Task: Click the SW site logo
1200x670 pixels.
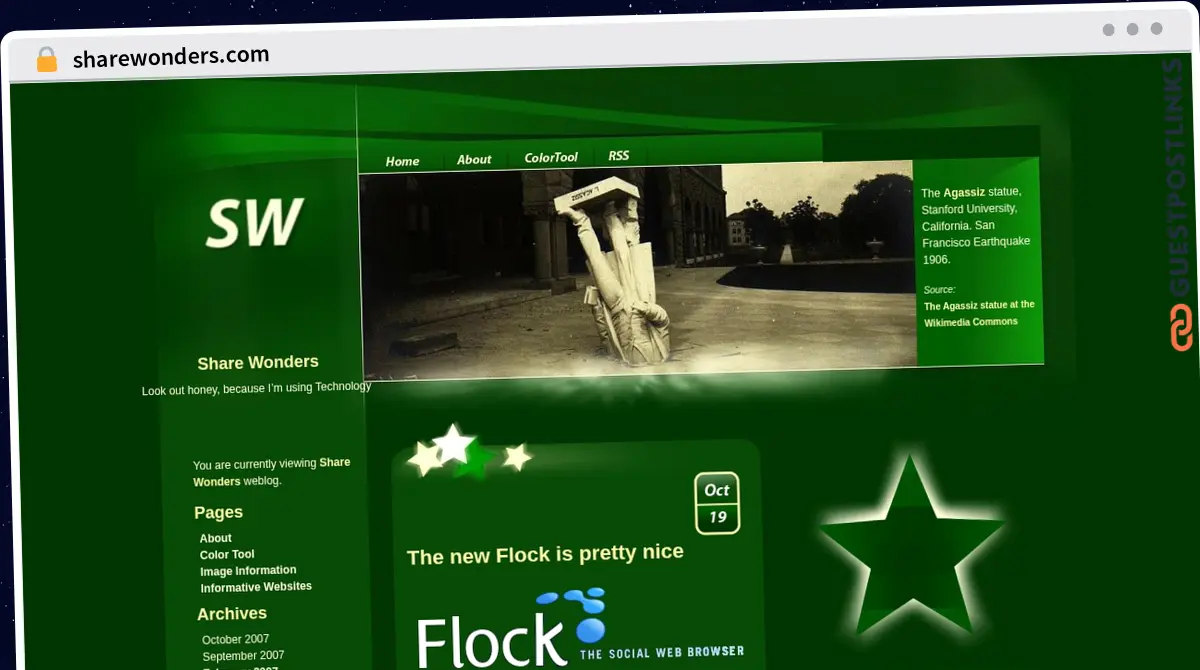Action: (x=254, y=222)
